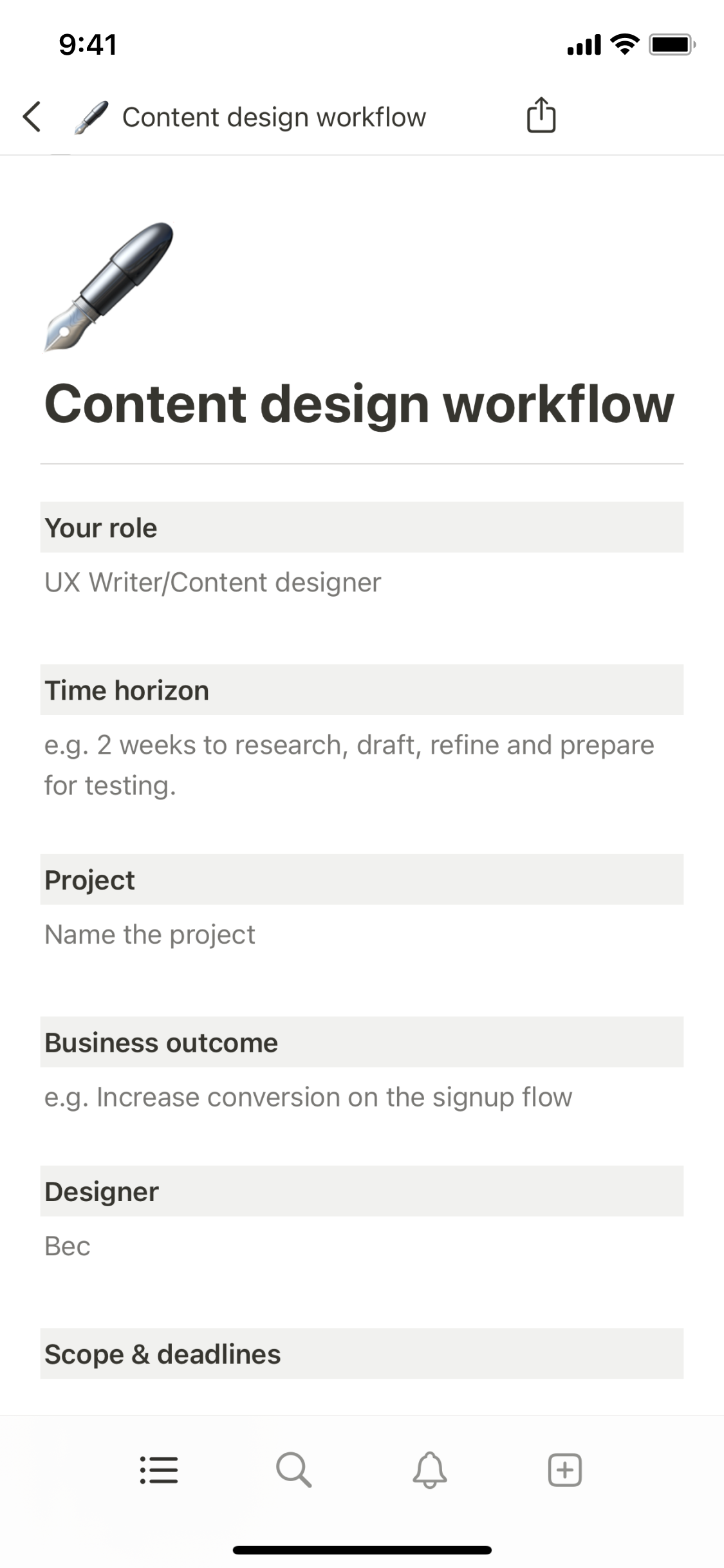Tap the small pen icon in header
Image resolution: width=724 pixels, height=1568 pixels.
pyautogui.click(x=91, y=118)
